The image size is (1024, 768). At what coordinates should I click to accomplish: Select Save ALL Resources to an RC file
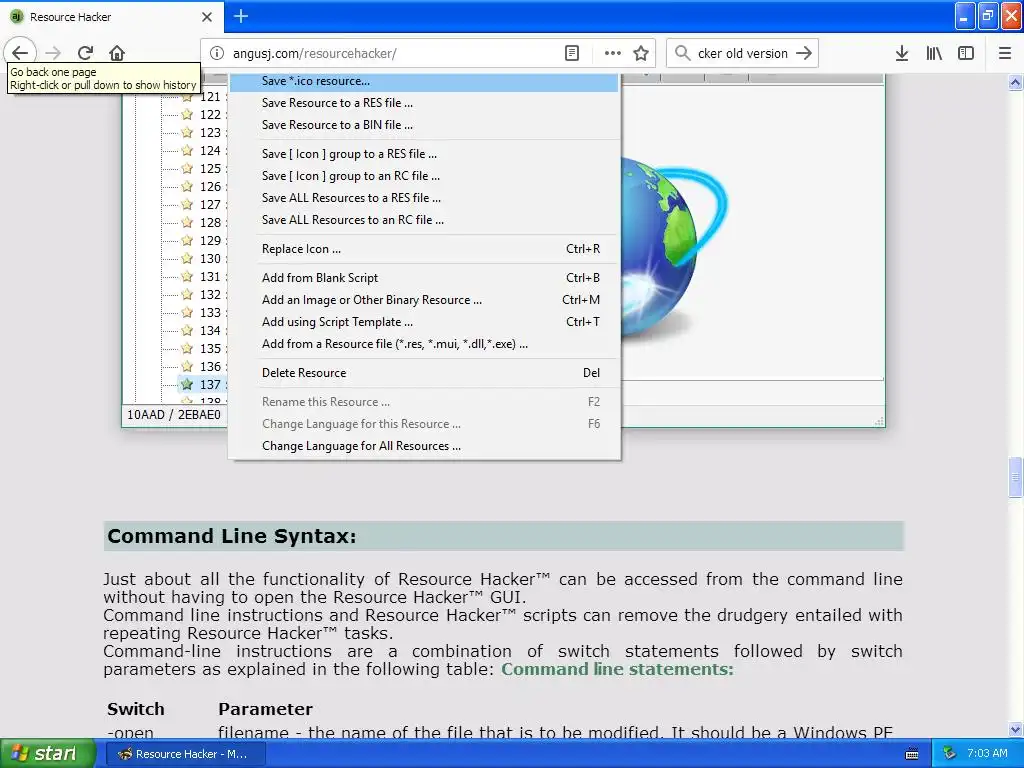pyautogui.click(x=424, y=220)
